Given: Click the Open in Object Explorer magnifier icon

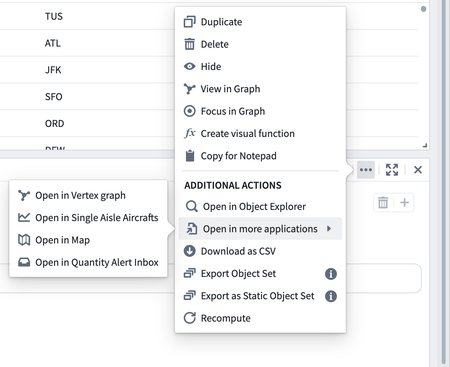Looking at the screenshot, I should [x=191, y=207].
